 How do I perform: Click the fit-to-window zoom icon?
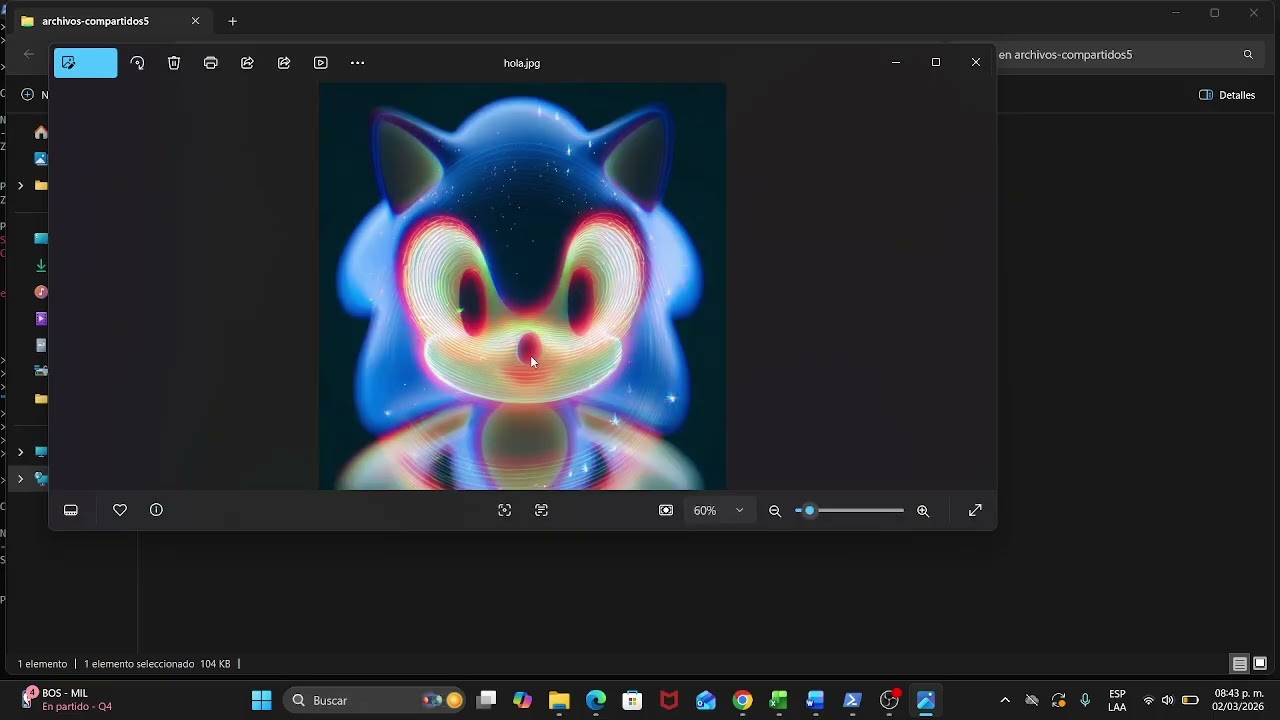pos(666,510)
